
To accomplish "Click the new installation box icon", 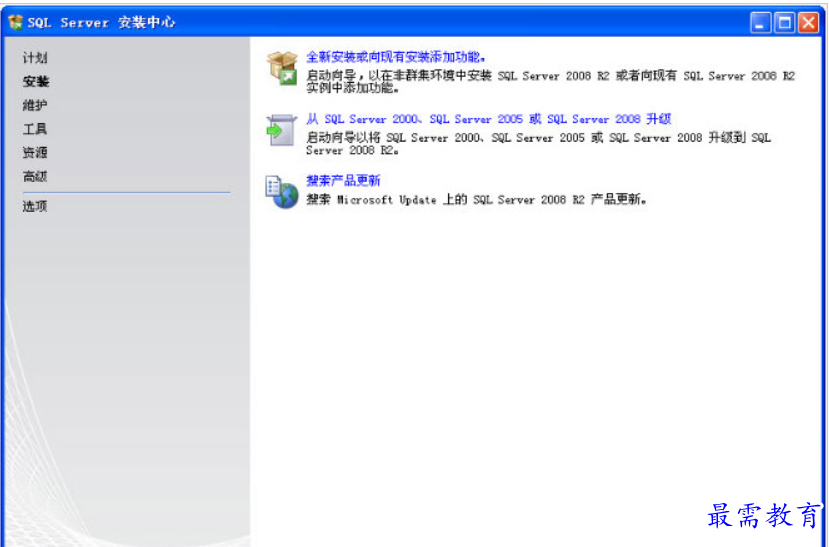I will click(x=282, y=68).
